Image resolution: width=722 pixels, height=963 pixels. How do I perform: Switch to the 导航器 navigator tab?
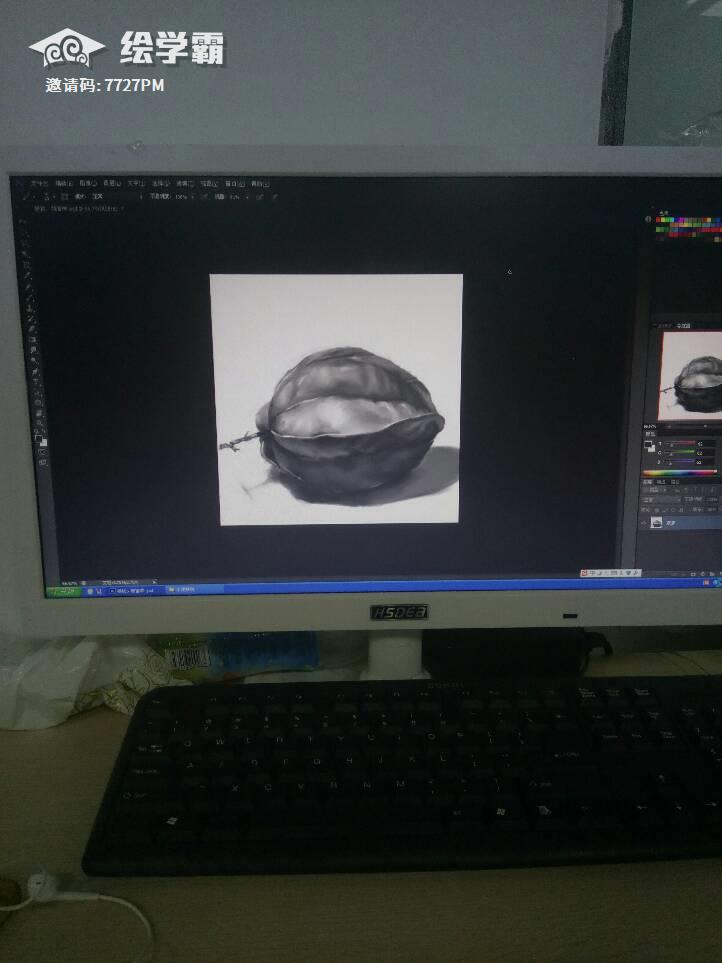click(683, 326)
